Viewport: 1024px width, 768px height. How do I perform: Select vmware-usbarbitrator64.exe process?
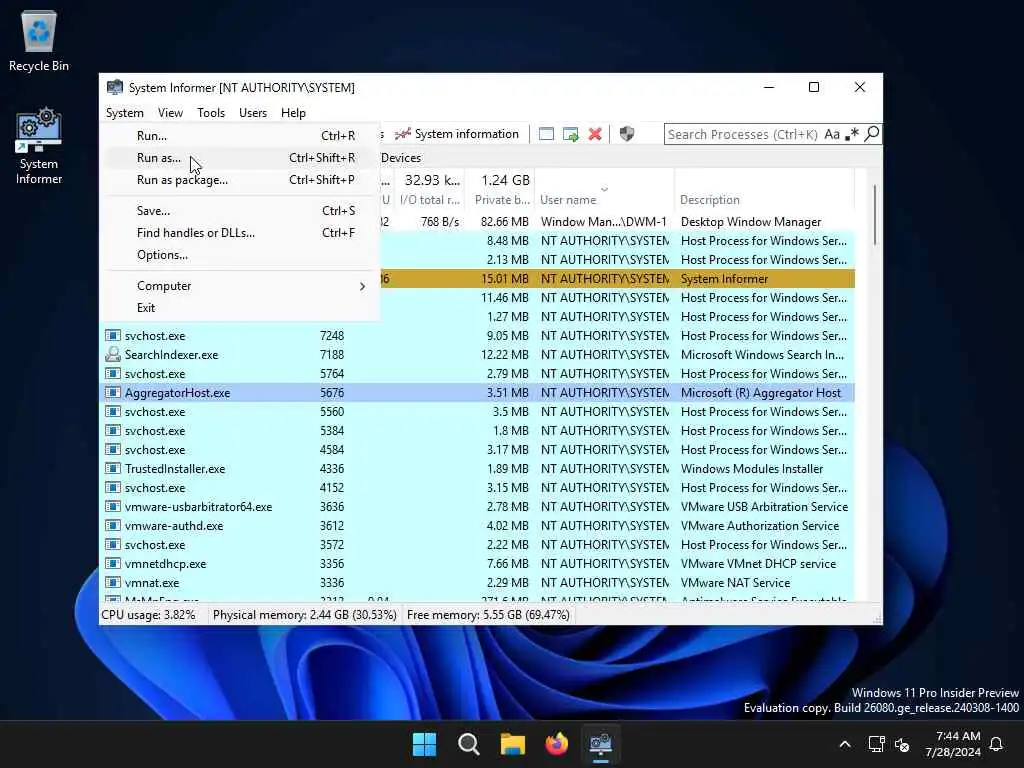199,507
